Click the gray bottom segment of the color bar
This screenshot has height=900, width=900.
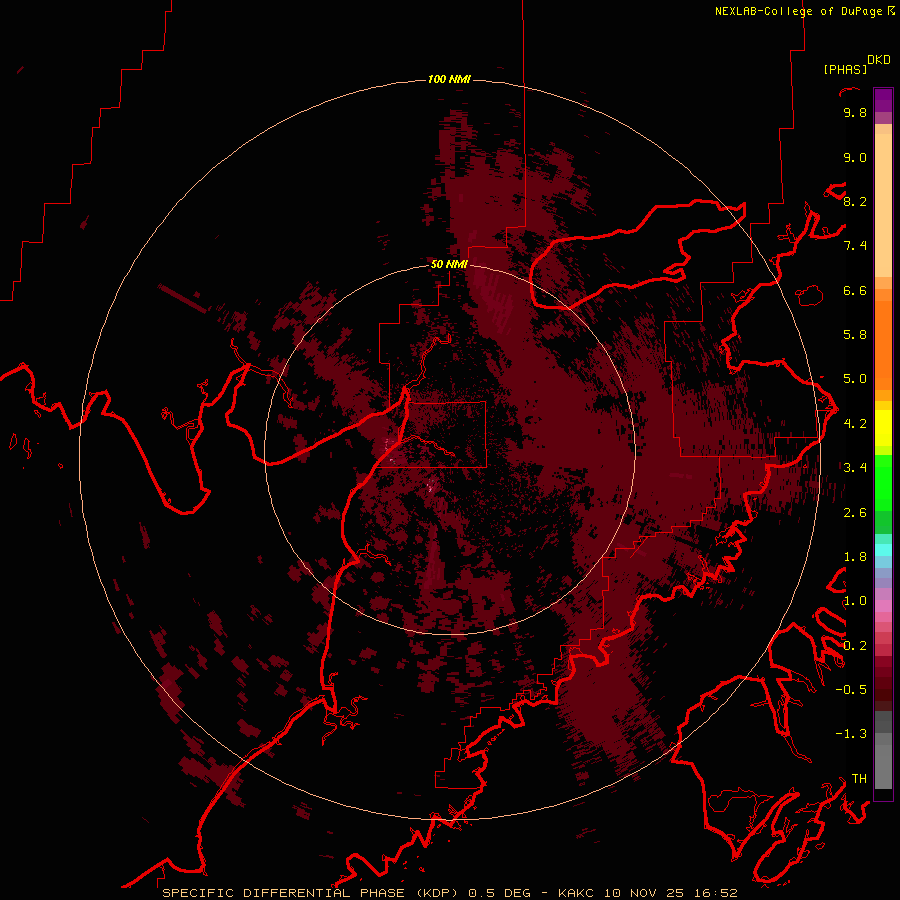[x=883, y=767]
